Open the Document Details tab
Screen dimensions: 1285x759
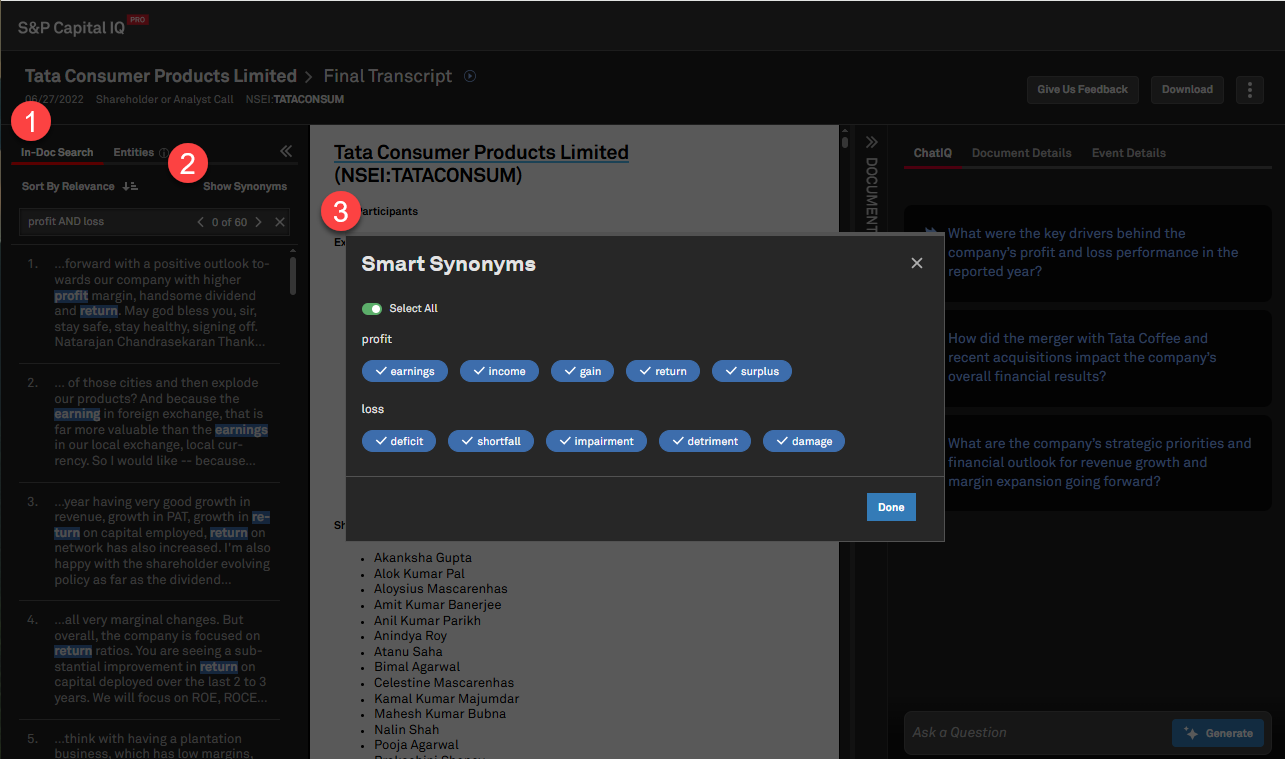click(x=1022, y=153)
